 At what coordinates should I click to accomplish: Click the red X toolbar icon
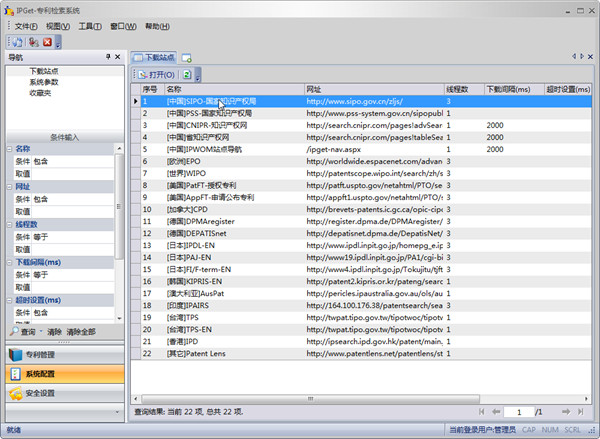[47, 42]
